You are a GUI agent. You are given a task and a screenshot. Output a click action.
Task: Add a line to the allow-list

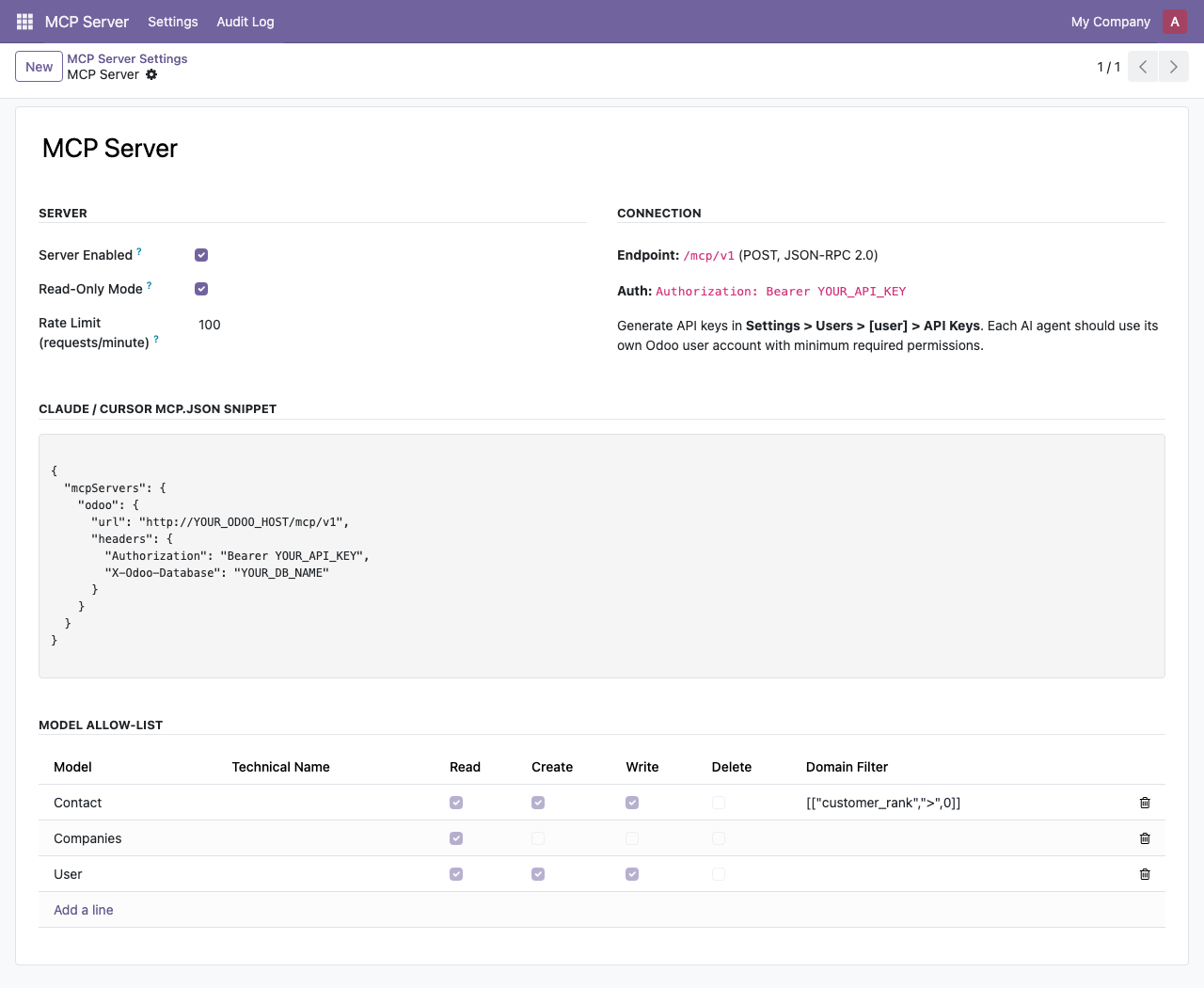(x=84, y=910)
